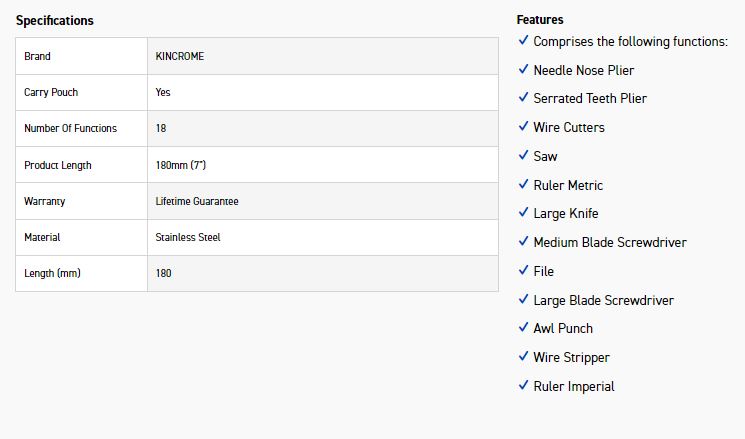Image resolution: width=745 pixels, height=439 pixels.
Task: Select the Wire Stripper feature item
Action: pos(571,357)
